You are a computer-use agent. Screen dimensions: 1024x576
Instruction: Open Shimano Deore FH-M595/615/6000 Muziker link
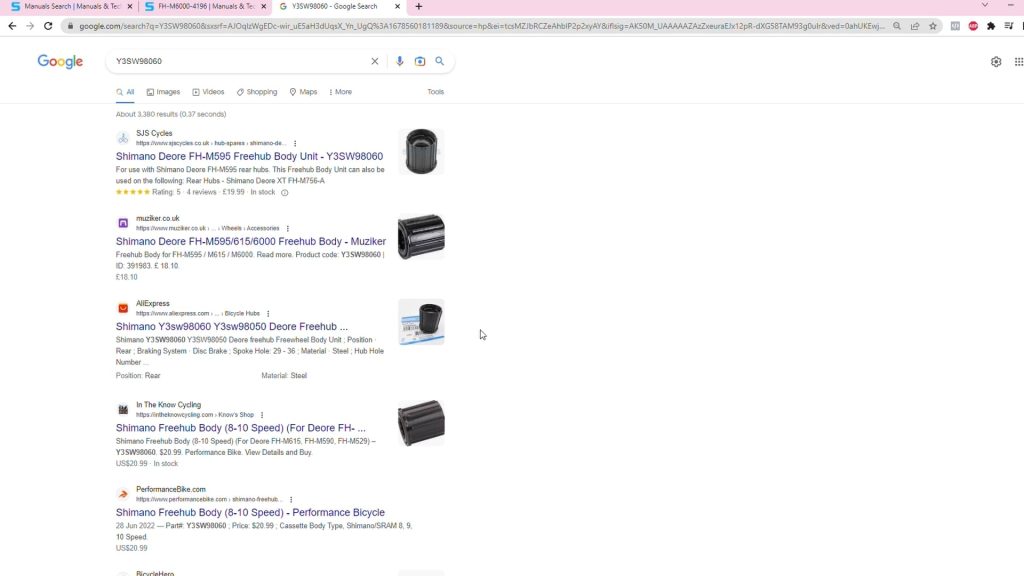(251, 242)
